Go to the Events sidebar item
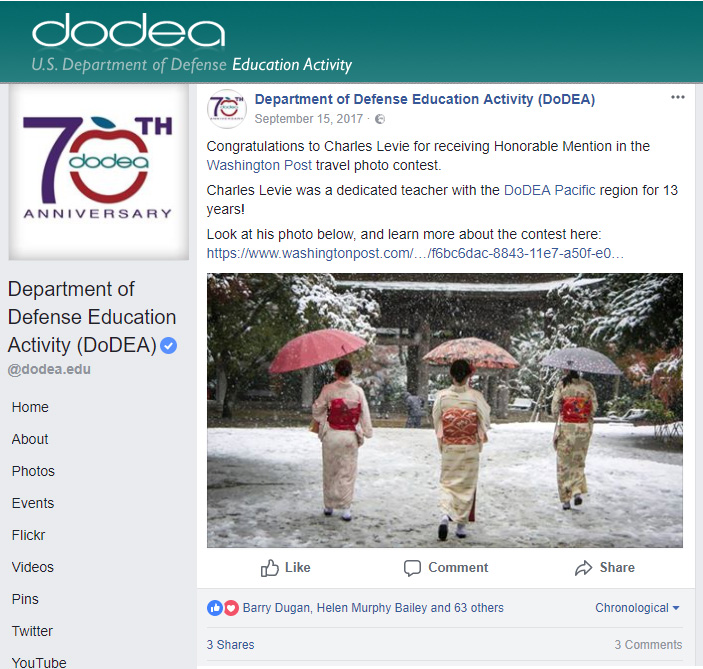This screenshot has width=703, height=669. point(33,503)
